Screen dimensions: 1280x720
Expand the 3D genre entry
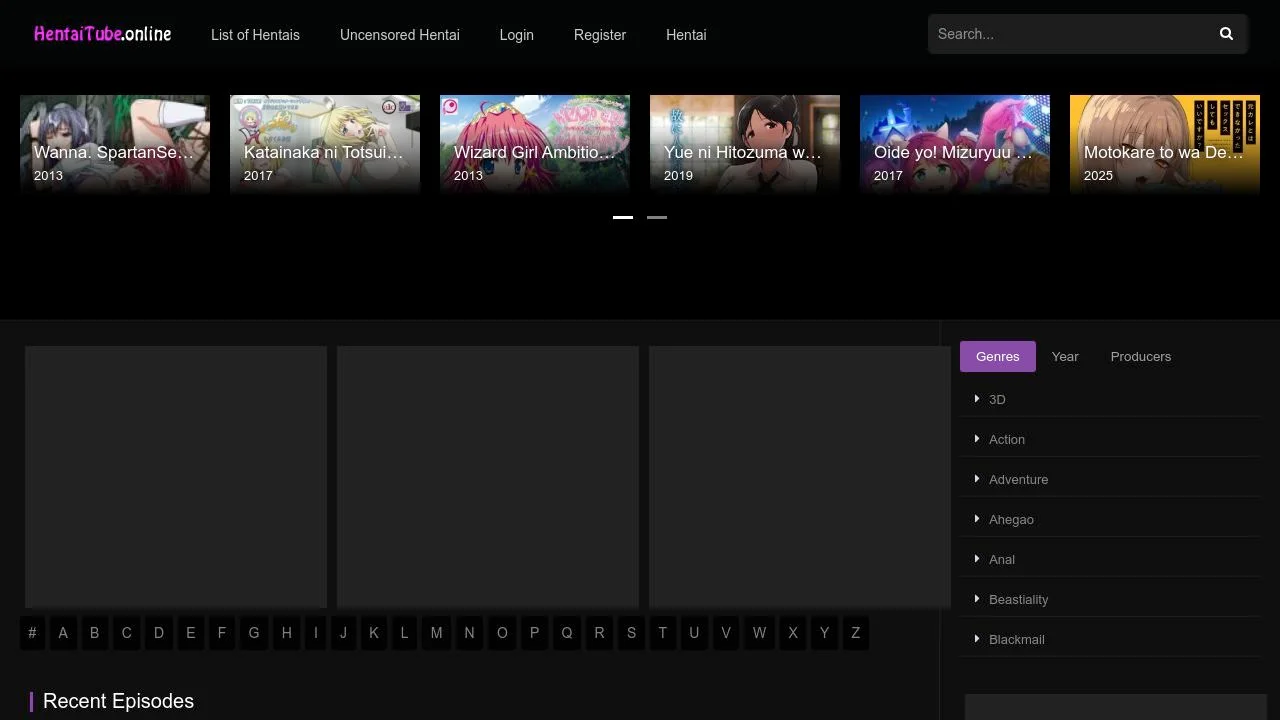(997, 399)
